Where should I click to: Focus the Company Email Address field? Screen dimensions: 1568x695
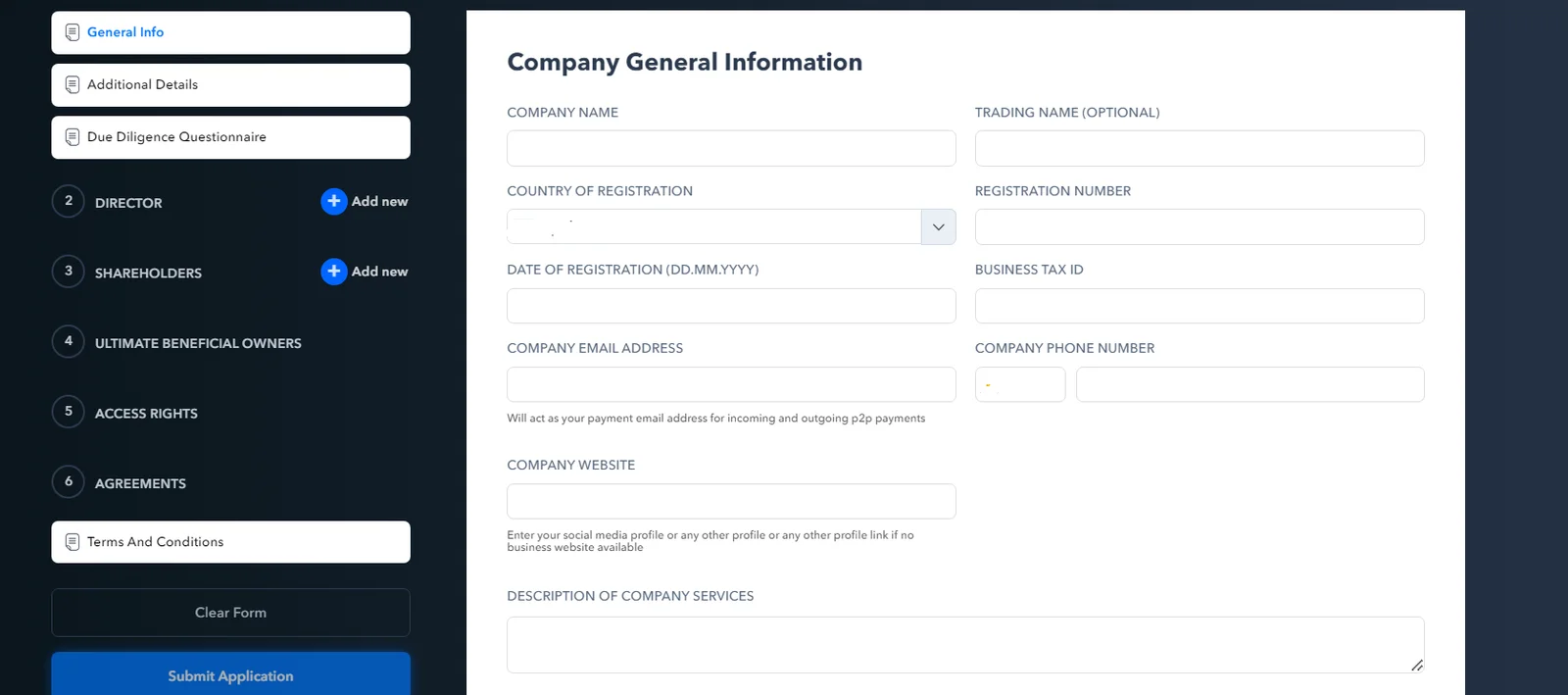click(731, 384)
